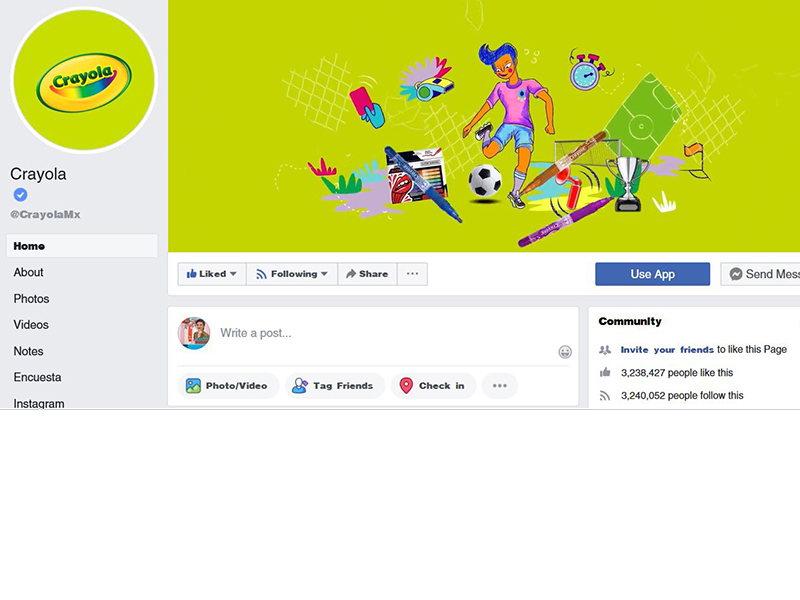This screenshot has width=800, height=600.
Task: Click the Use App button
Action: [652, 274]
